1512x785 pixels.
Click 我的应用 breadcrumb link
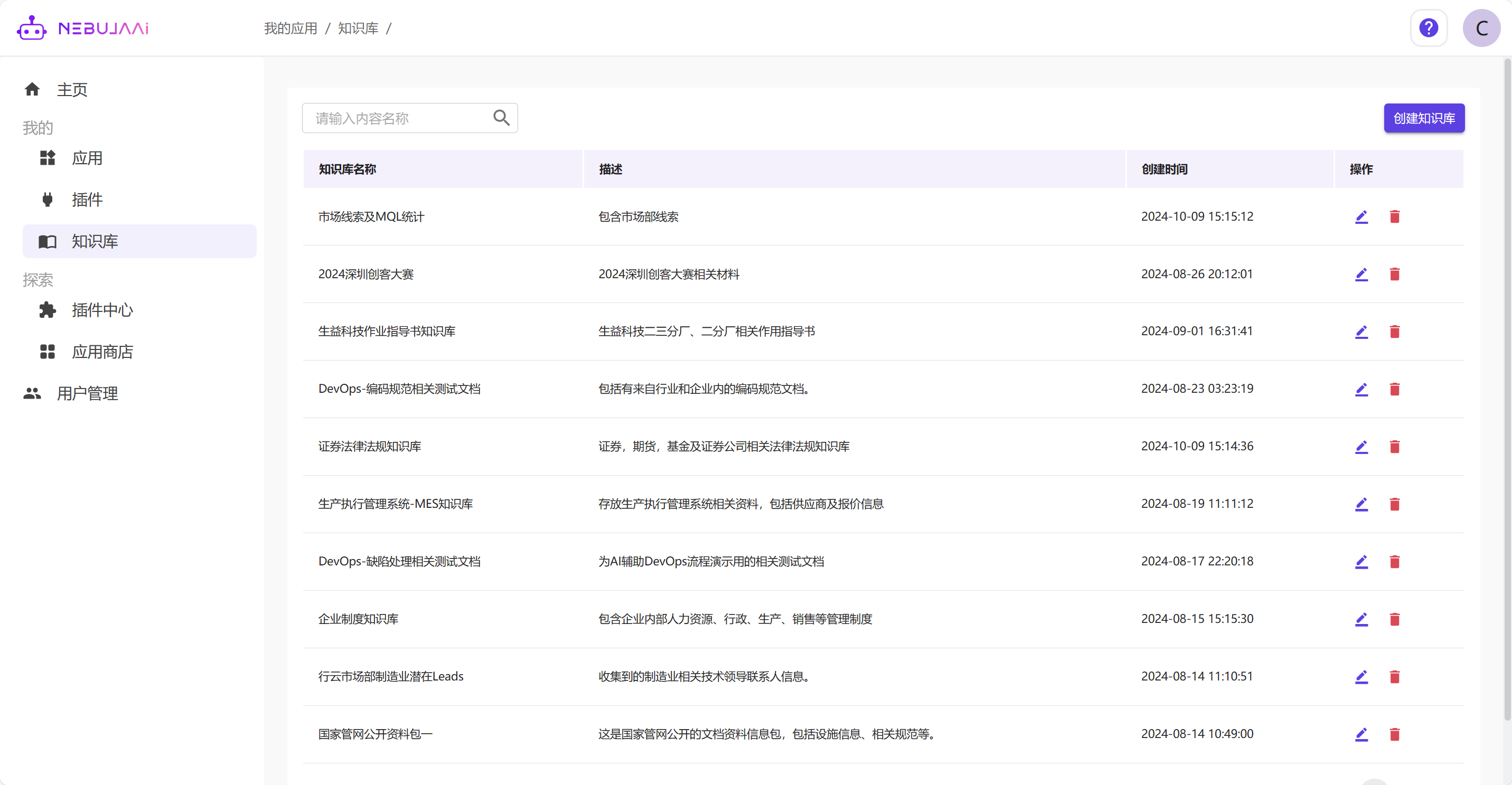pos(290,28)
